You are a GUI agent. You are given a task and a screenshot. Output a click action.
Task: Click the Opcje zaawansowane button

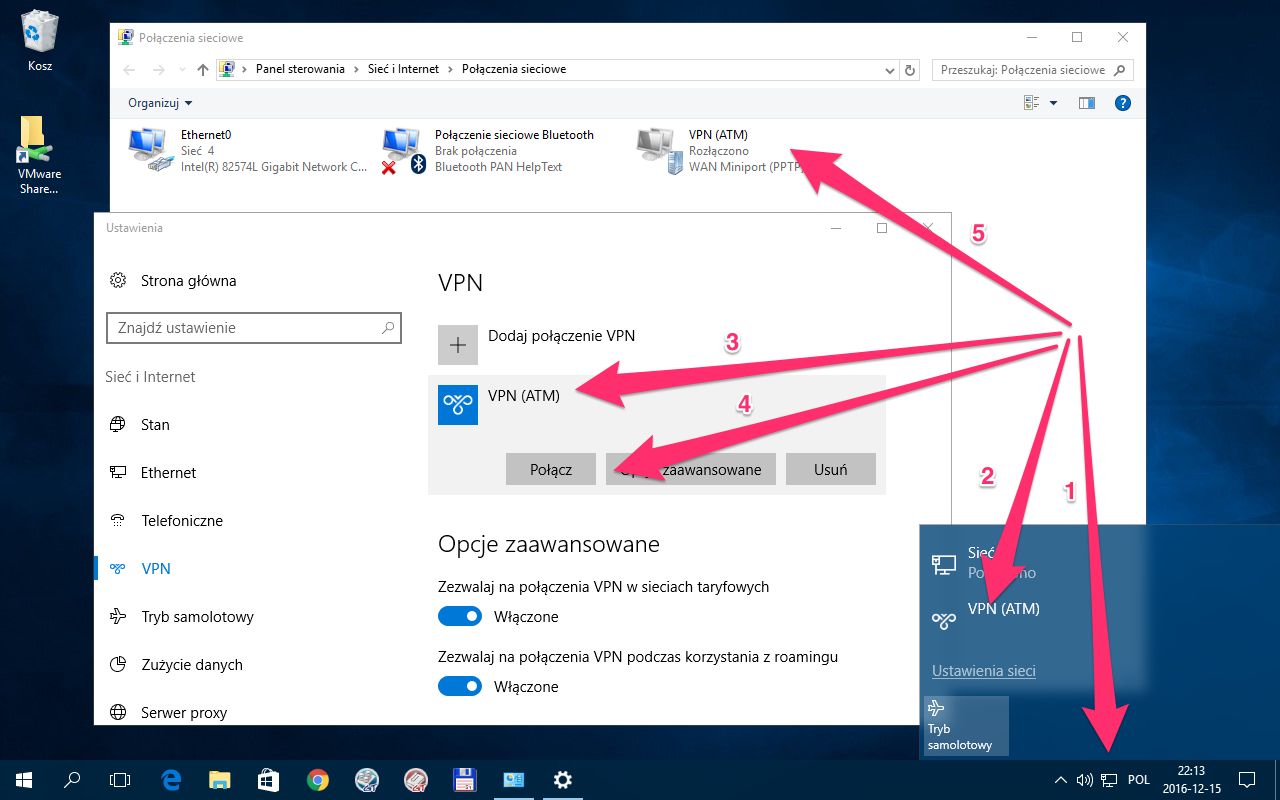(x=691, y=469)
